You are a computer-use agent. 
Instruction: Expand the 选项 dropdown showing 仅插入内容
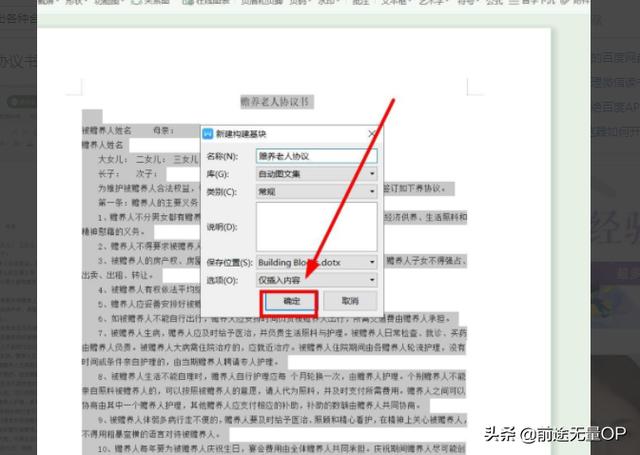(316, 280)
